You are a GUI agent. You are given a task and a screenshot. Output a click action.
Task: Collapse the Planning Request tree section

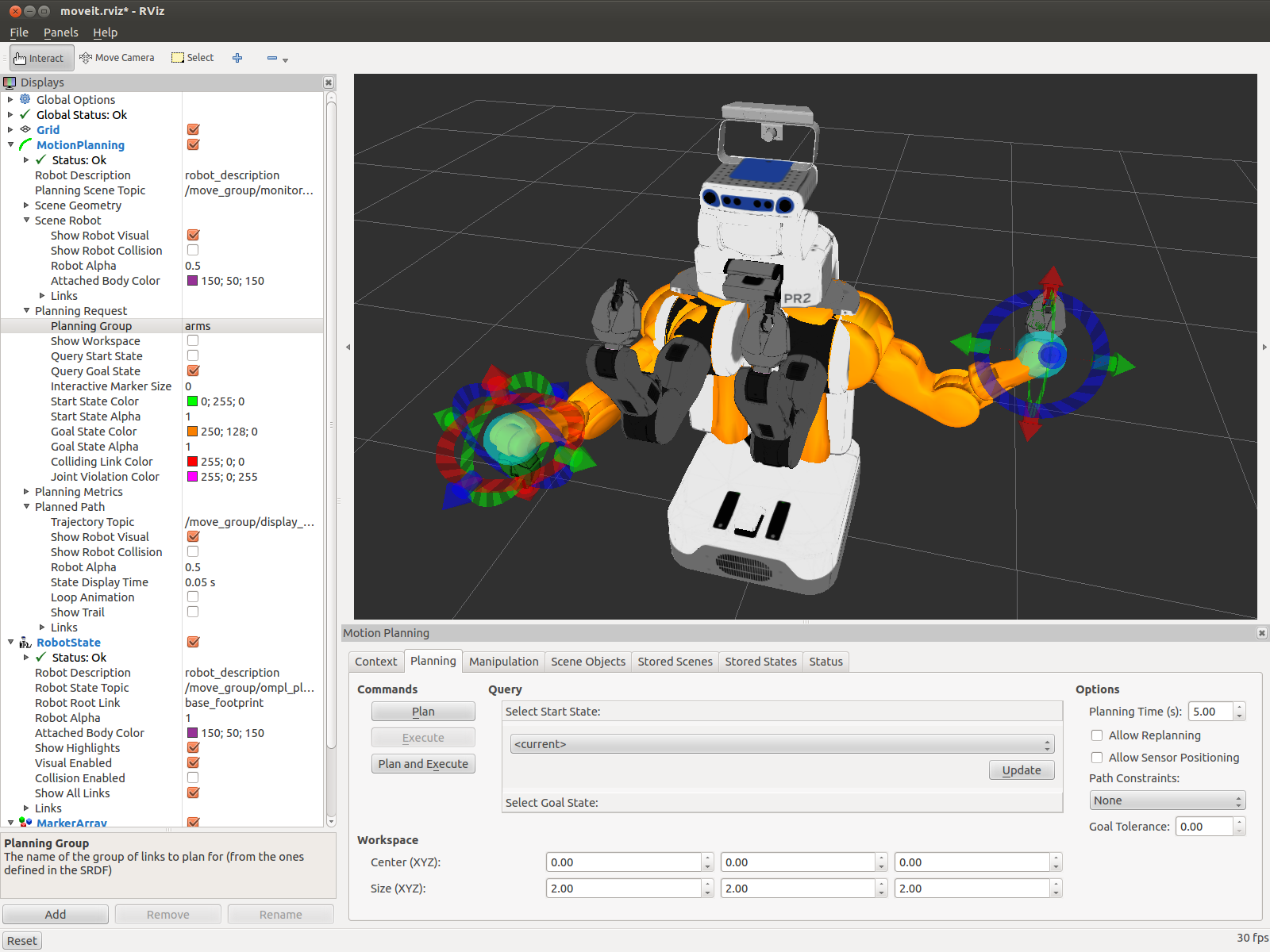[x=27, y=311]
